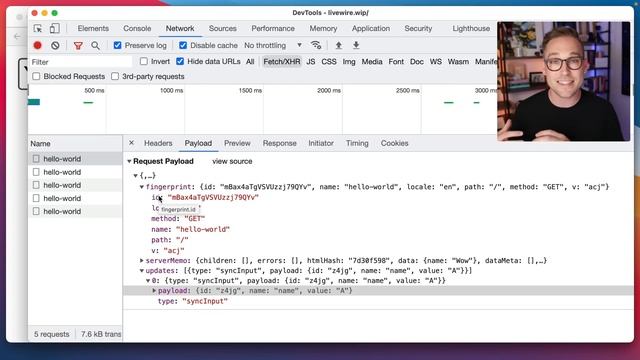The height and width of the screenshot is (360, 640).
Task: Filter by All request types
Action: pyautogui.click(x=250, y=62)
